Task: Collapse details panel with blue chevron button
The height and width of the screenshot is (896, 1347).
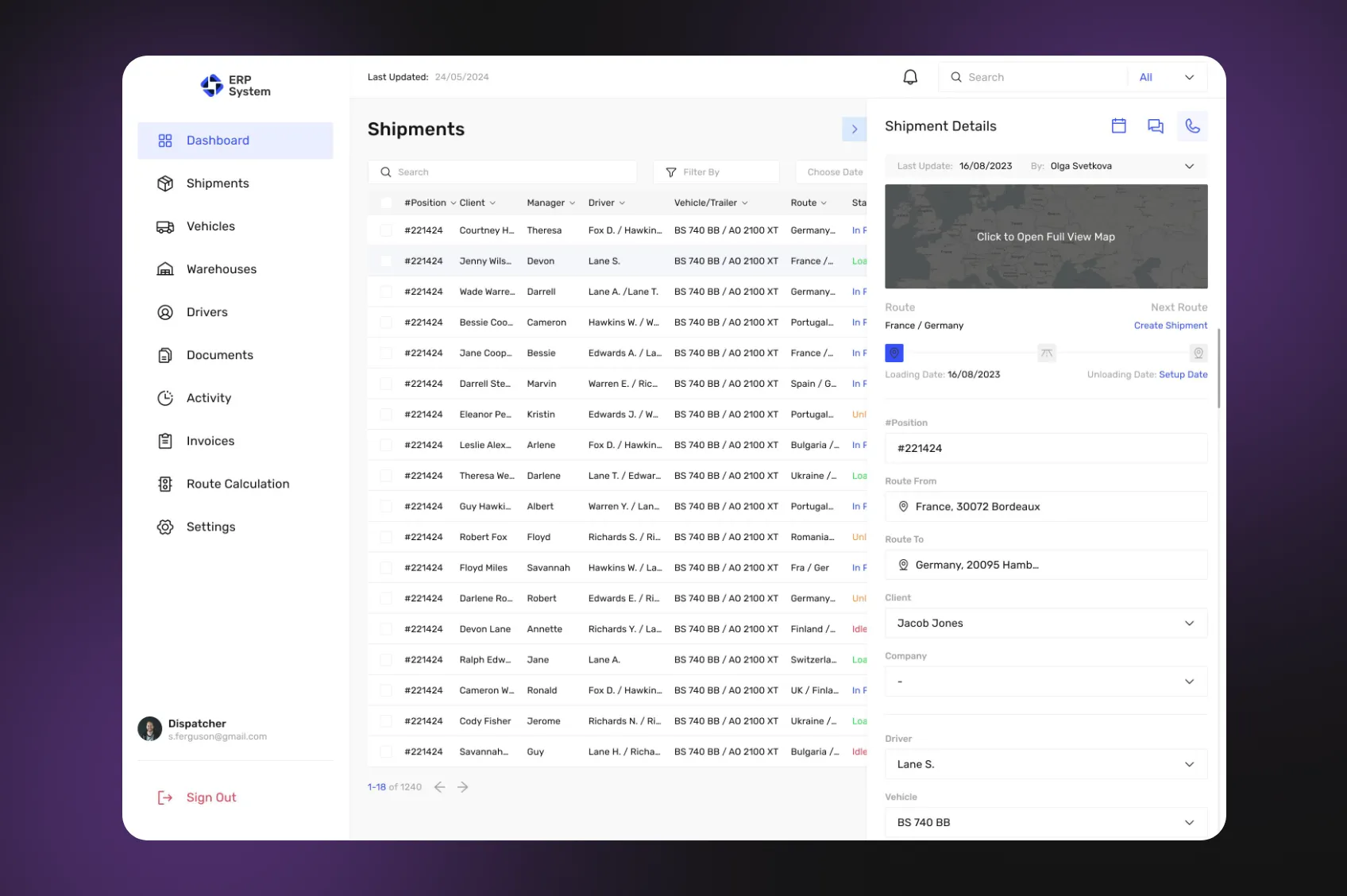Action: click(854, 129)
